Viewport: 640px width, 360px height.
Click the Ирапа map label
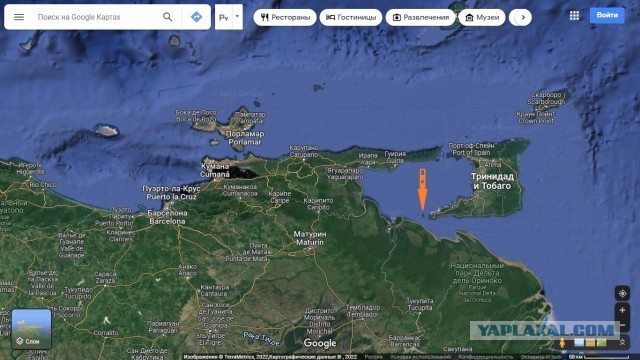[x=368, y=158]
